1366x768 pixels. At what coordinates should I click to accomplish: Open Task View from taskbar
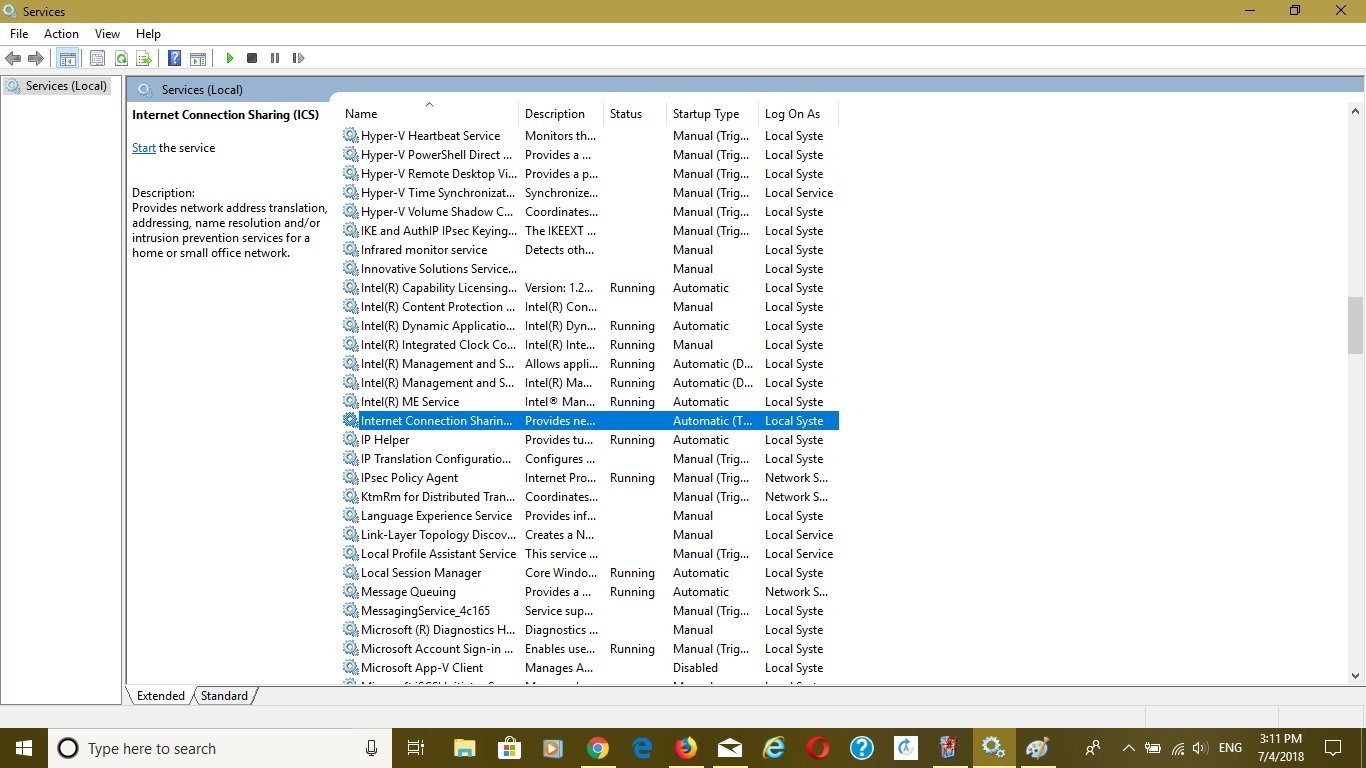416,748
